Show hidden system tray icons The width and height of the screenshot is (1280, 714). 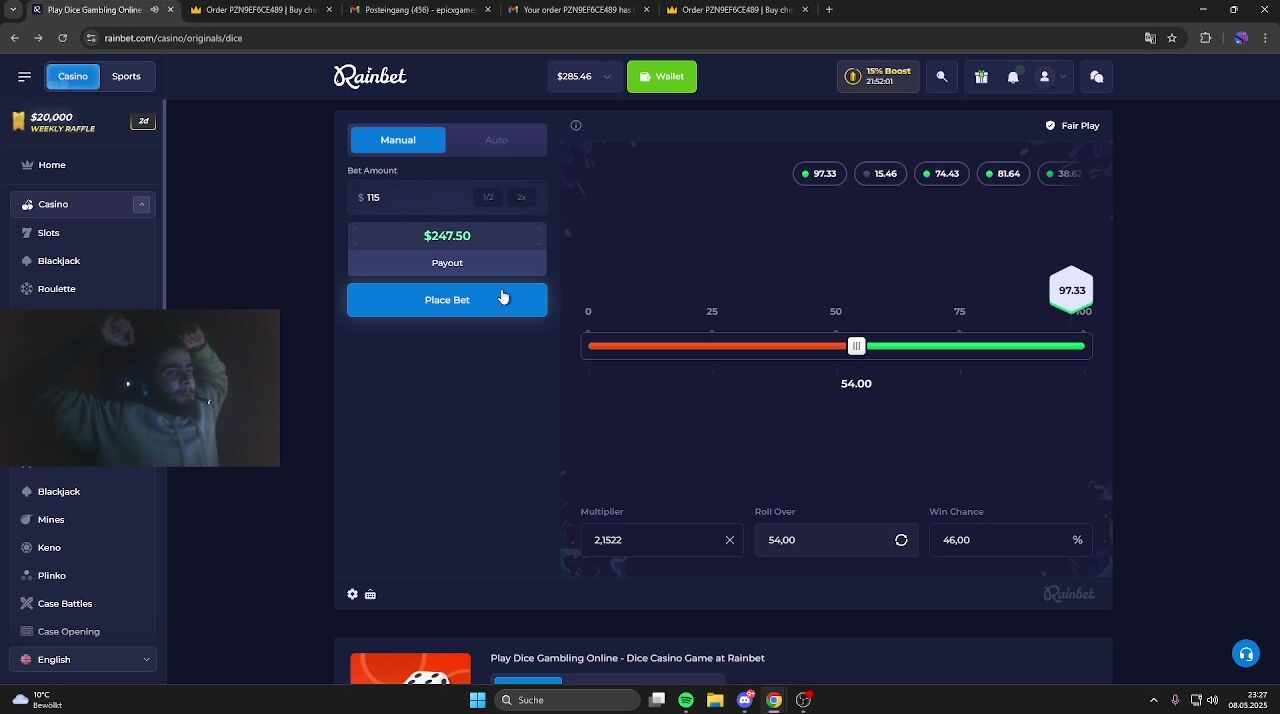click(x=1154, y=700)
